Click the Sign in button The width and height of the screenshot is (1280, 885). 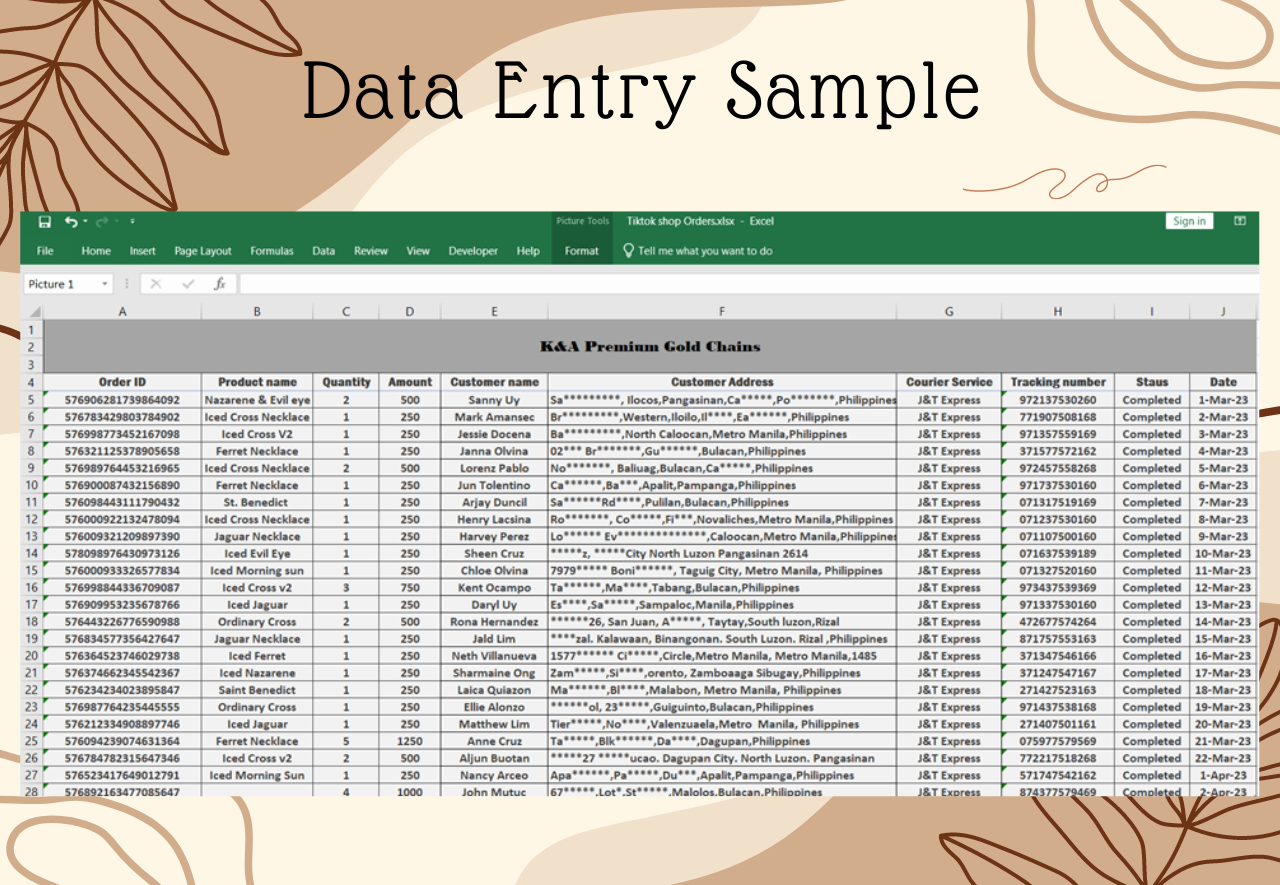(x=1189, y=221)
